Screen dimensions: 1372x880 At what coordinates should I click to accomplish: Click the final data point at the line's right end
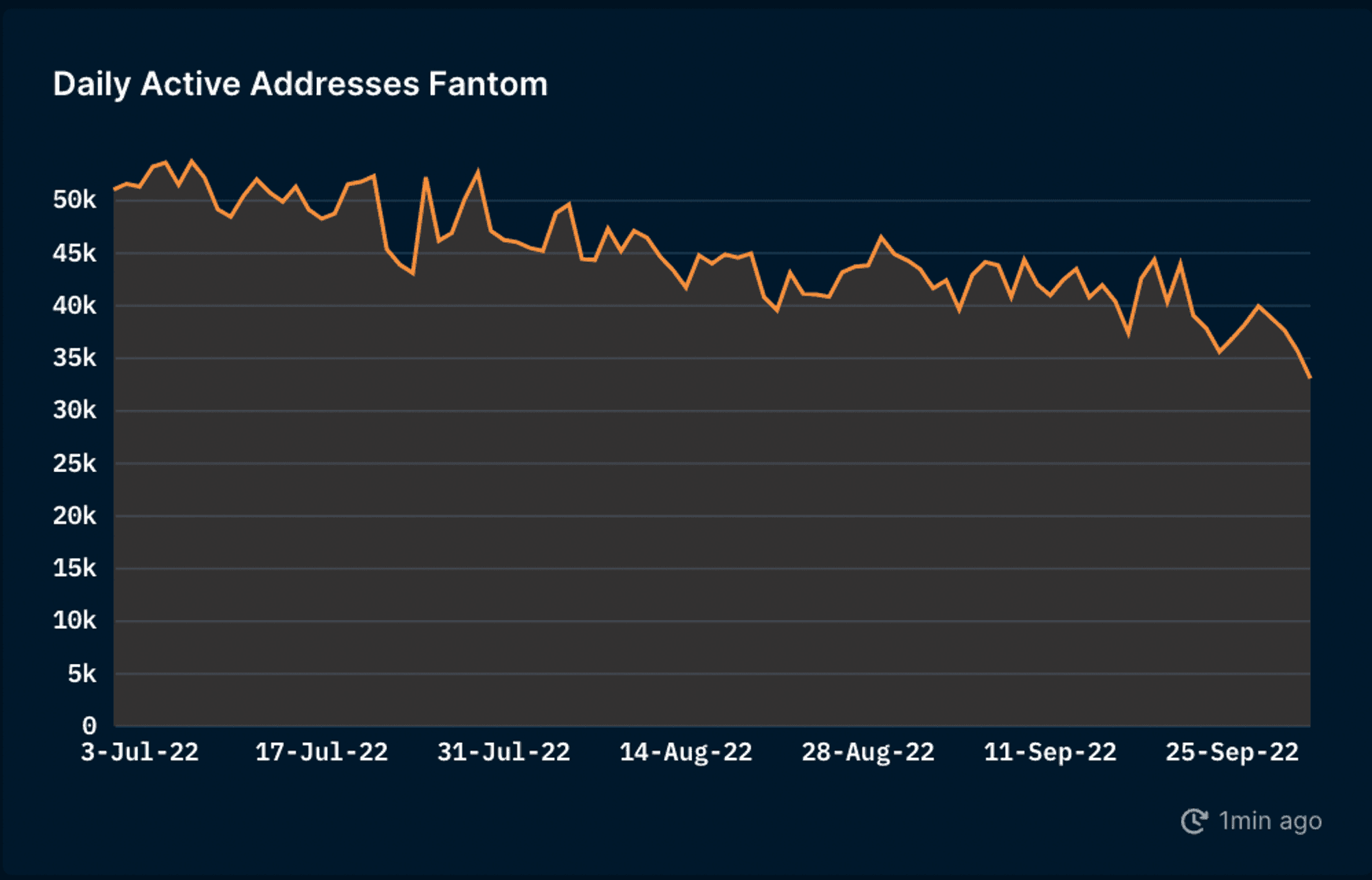point(1310,377)
